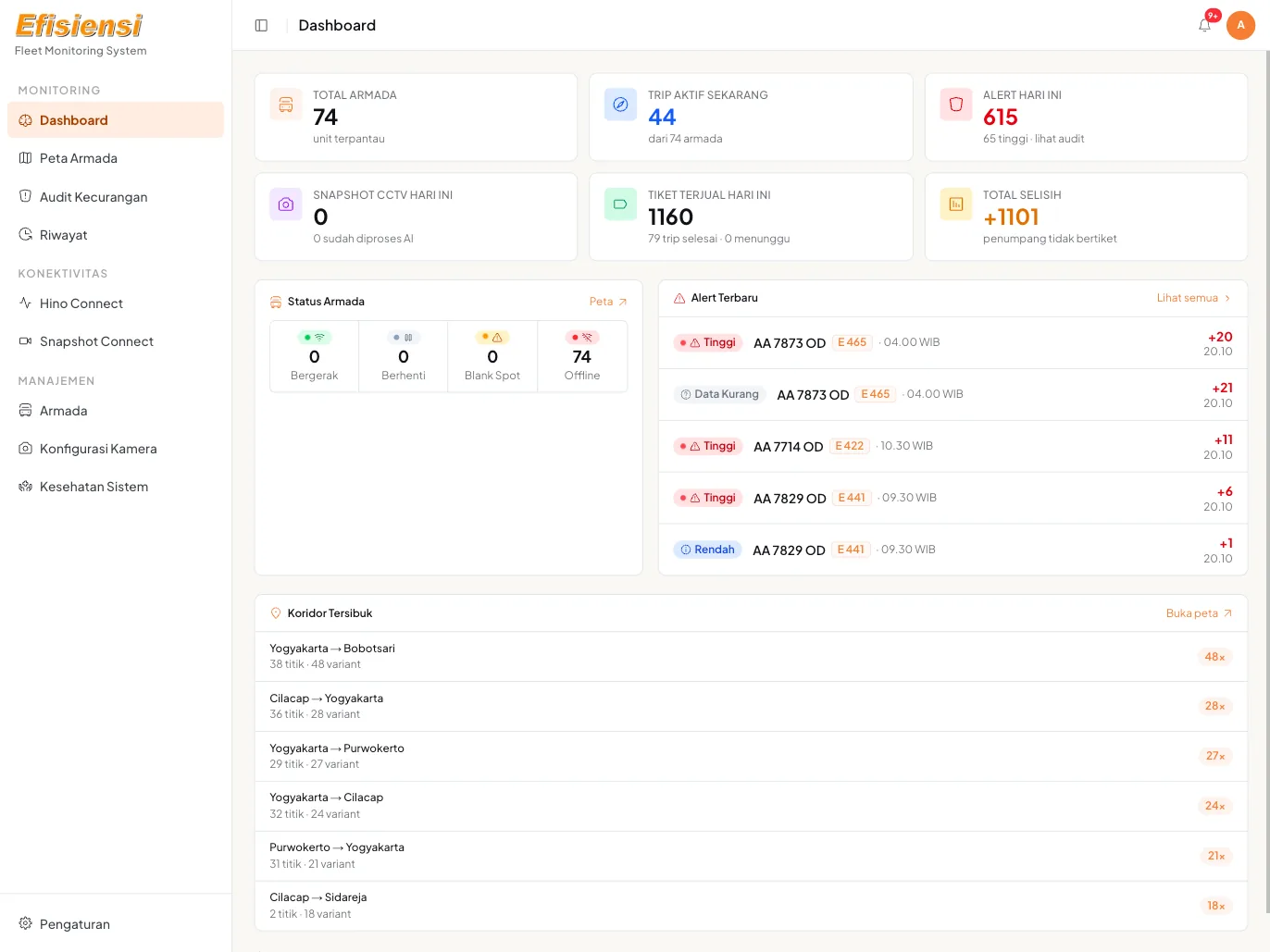The height and width of the screenshot is (952, 1270).
Task: Open Armada management page
Action: tap(116, 411)
